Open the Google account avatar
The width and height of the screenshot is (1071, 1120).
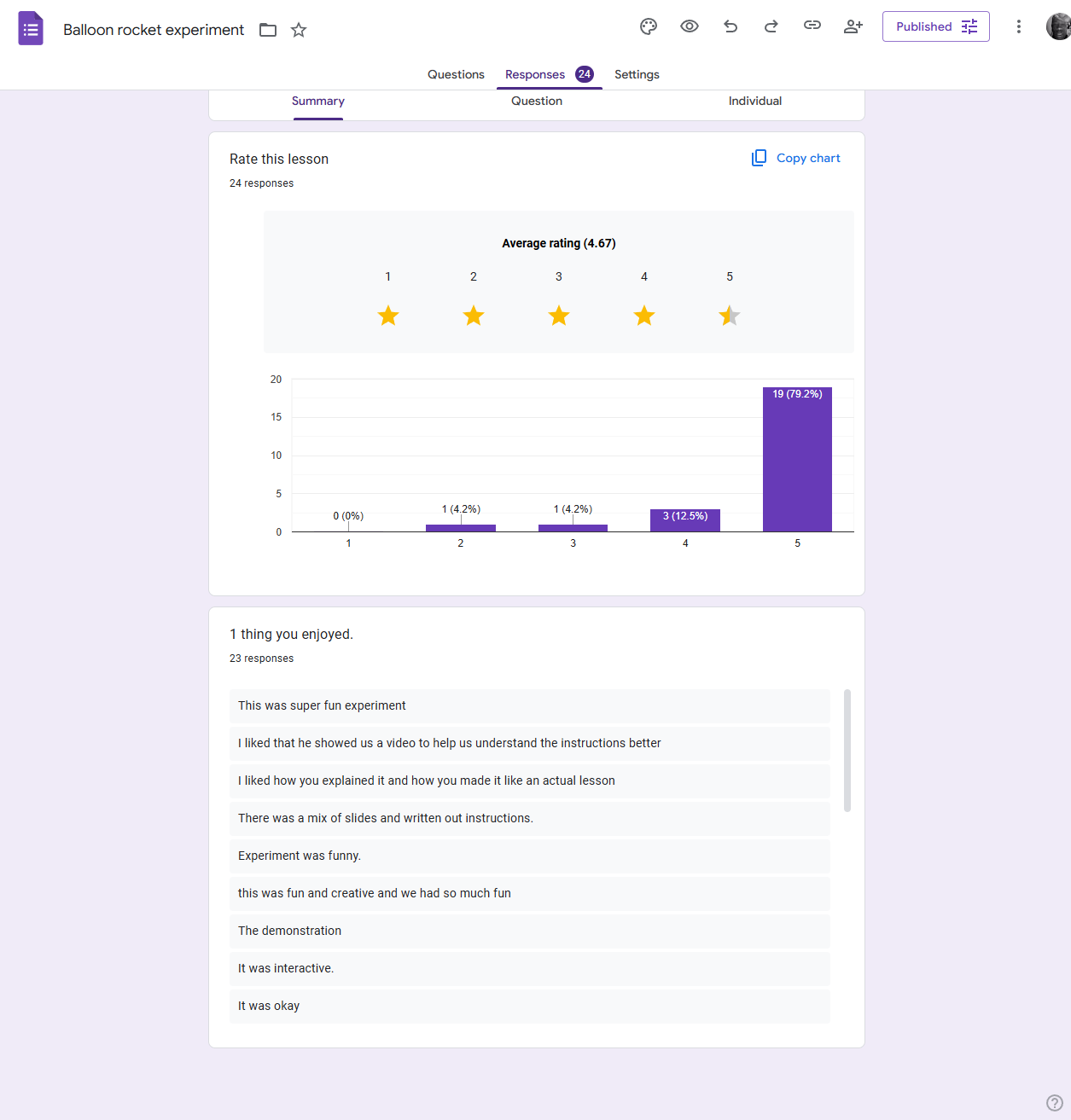[x=1058, y=26]
